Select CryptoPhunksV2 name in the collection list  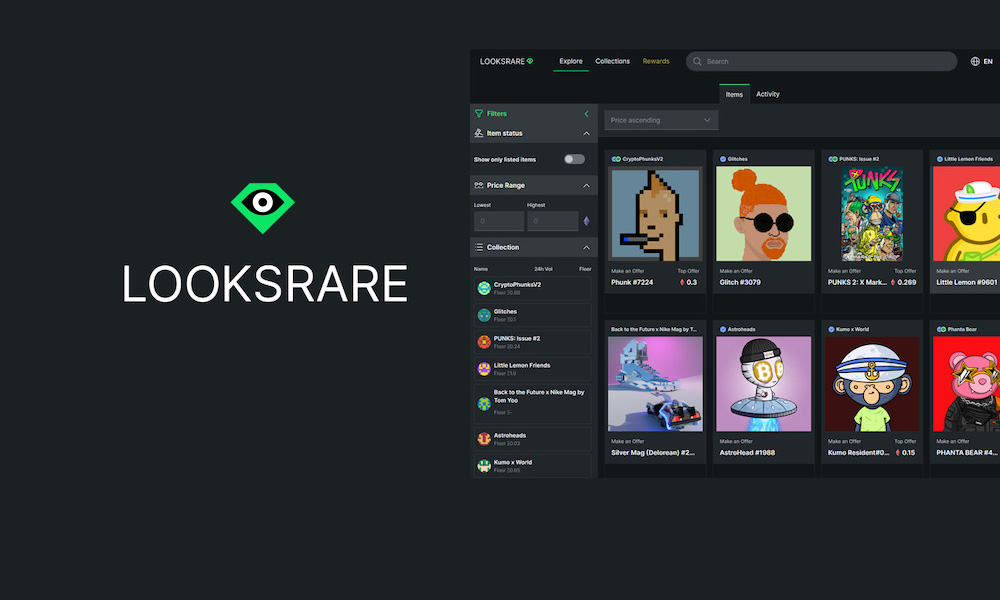coord(517,284)
